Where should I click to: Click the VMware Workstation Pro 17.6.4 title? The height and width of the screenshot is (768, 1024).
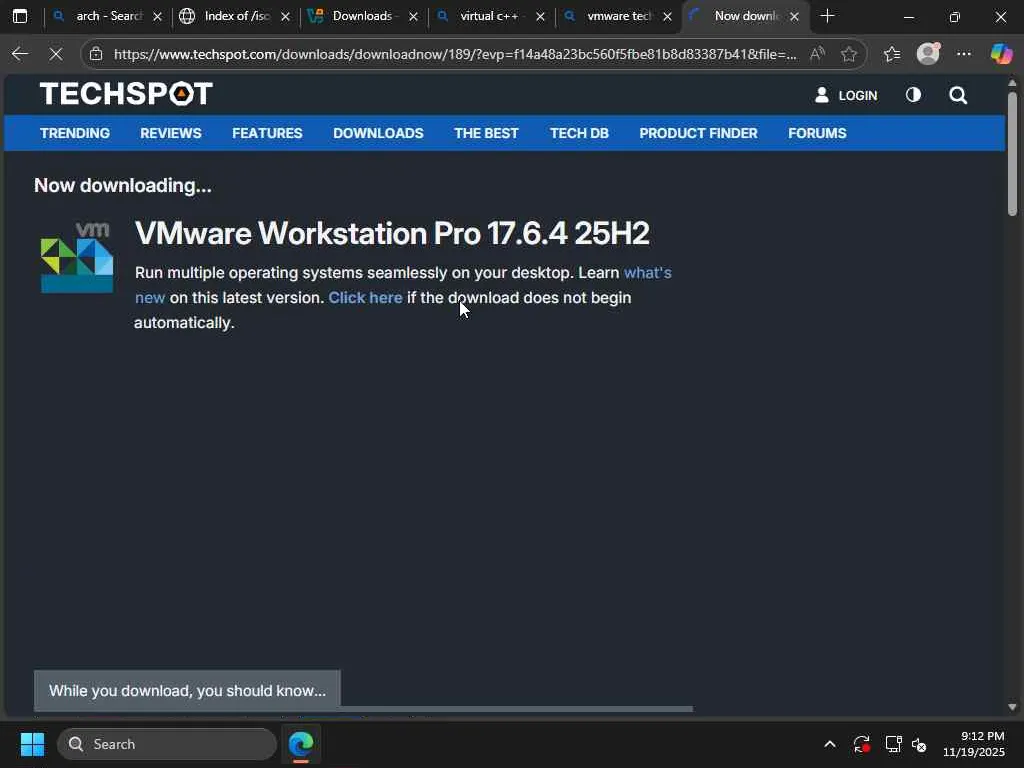[392, 234]
